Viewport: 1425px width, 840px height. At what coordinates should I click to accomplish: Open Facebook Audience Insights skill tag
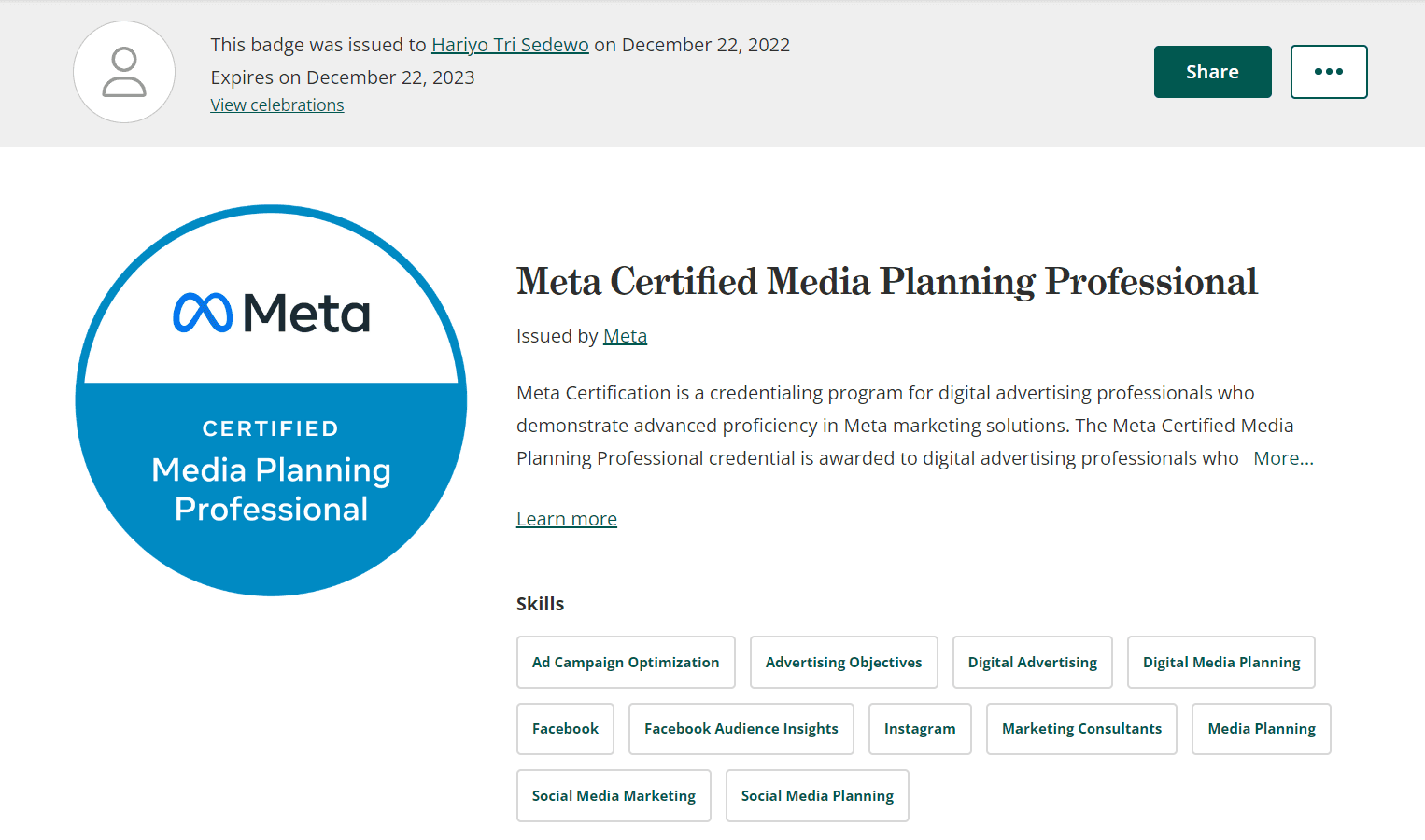[741, 729]
